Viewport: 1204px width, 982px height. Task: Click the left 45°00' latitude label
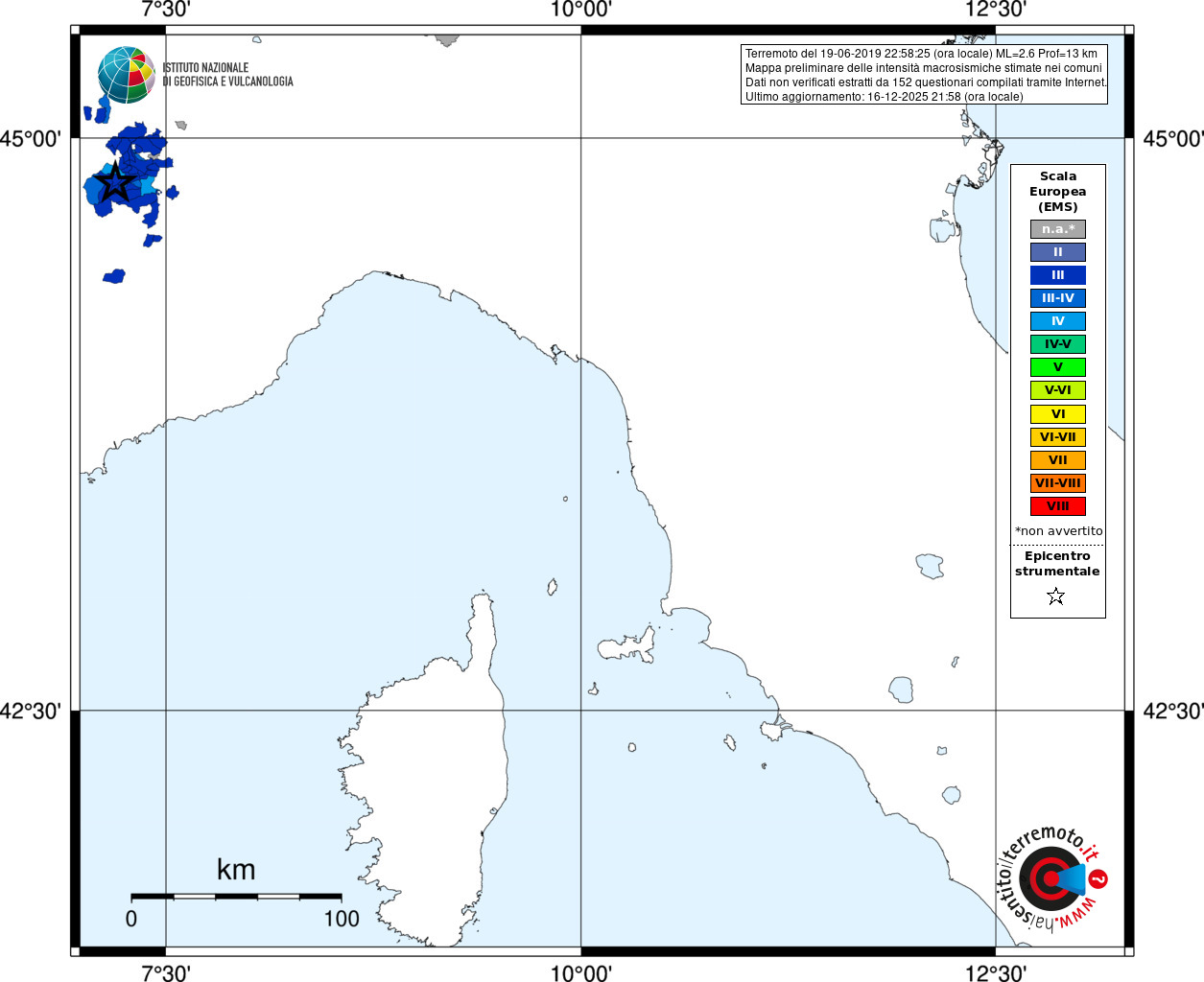31,139
